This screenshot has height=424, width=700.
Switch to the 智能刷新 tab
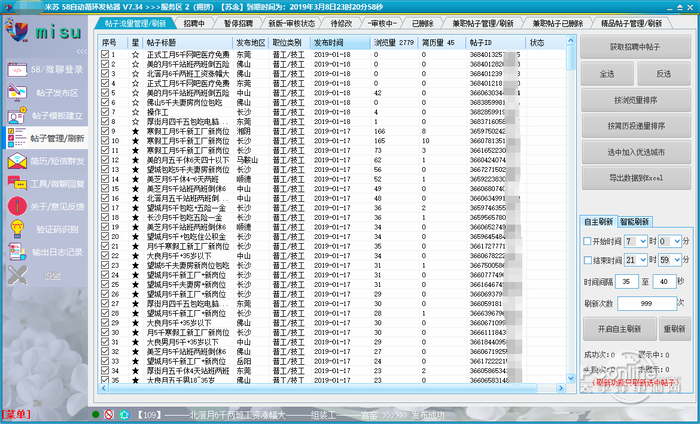[634, 222]
